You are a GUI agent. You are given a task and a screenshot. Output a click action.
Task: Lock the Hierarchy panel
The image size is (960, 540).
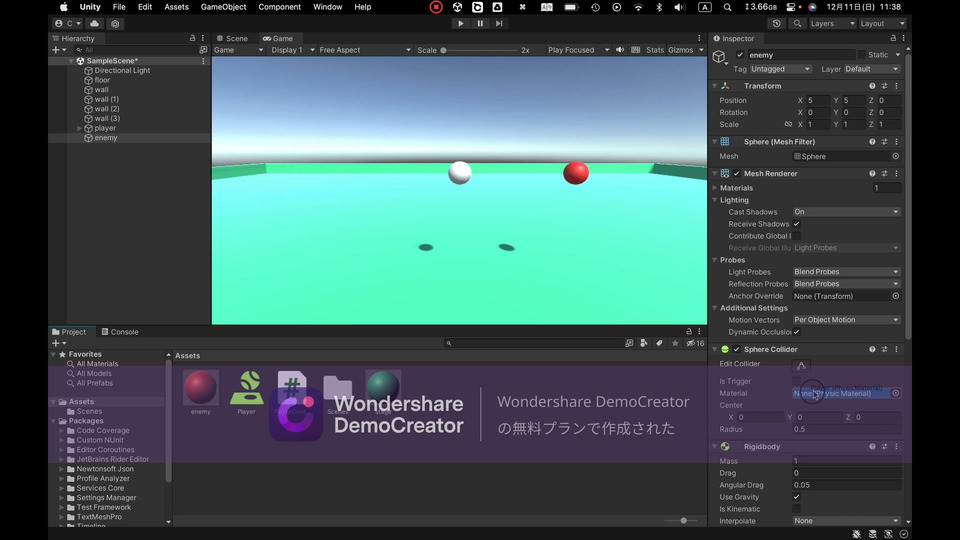click(x=192, y=38)
